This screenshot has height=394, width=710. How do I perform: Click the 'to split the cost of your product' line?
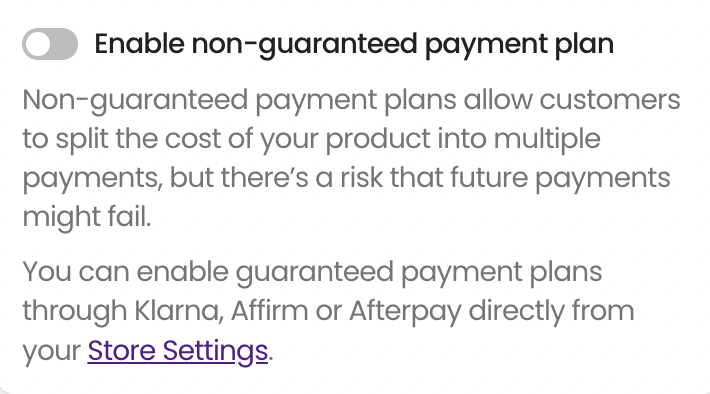pos(226,139)
